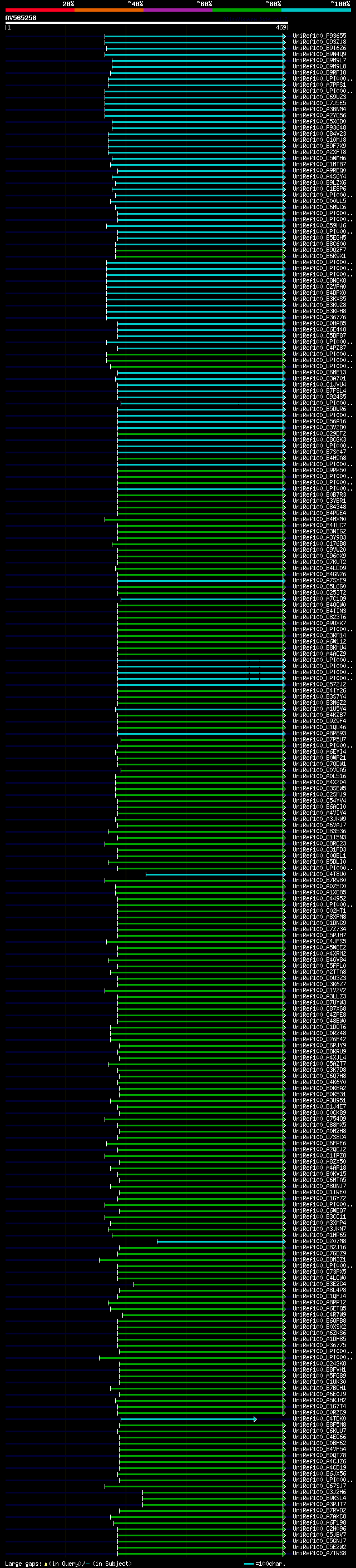
Task: Select hit label UniRef100_C1MT87
Action: (x=319, y=164)
